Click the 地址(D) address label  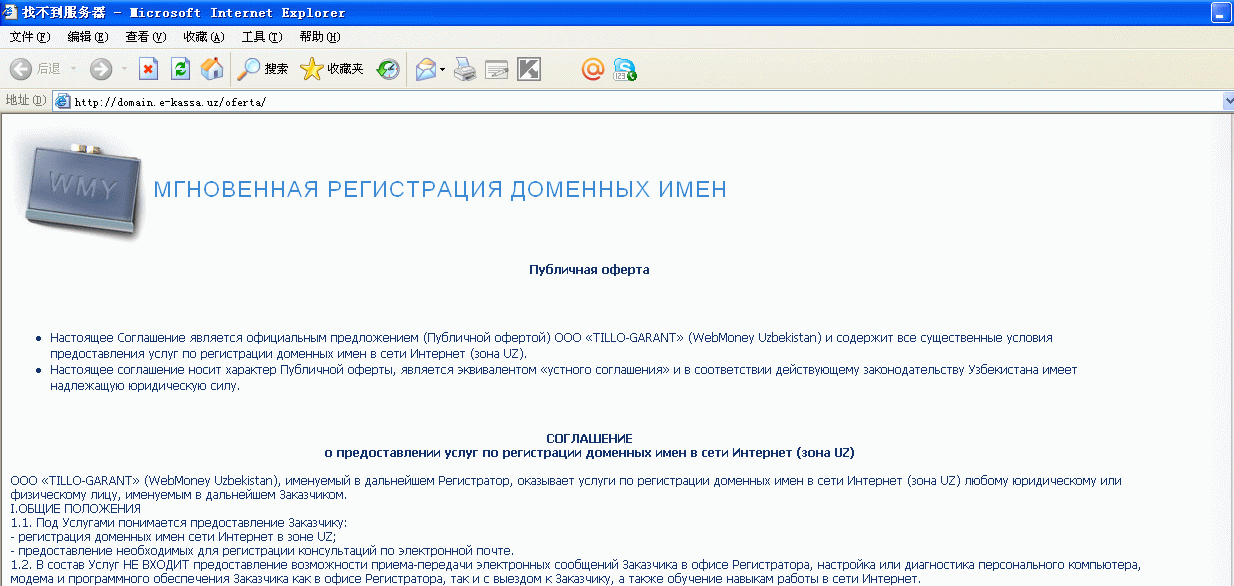tap(26, 101)
